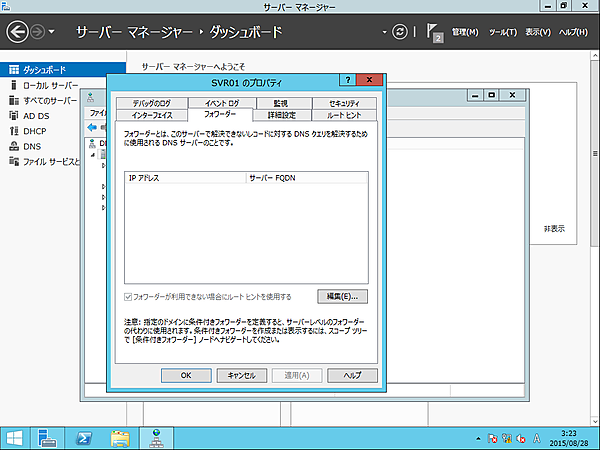The height and width of the screenshot is (450, 600).
Task: Open the ツール(T) menu
Action: coord(502,32)
